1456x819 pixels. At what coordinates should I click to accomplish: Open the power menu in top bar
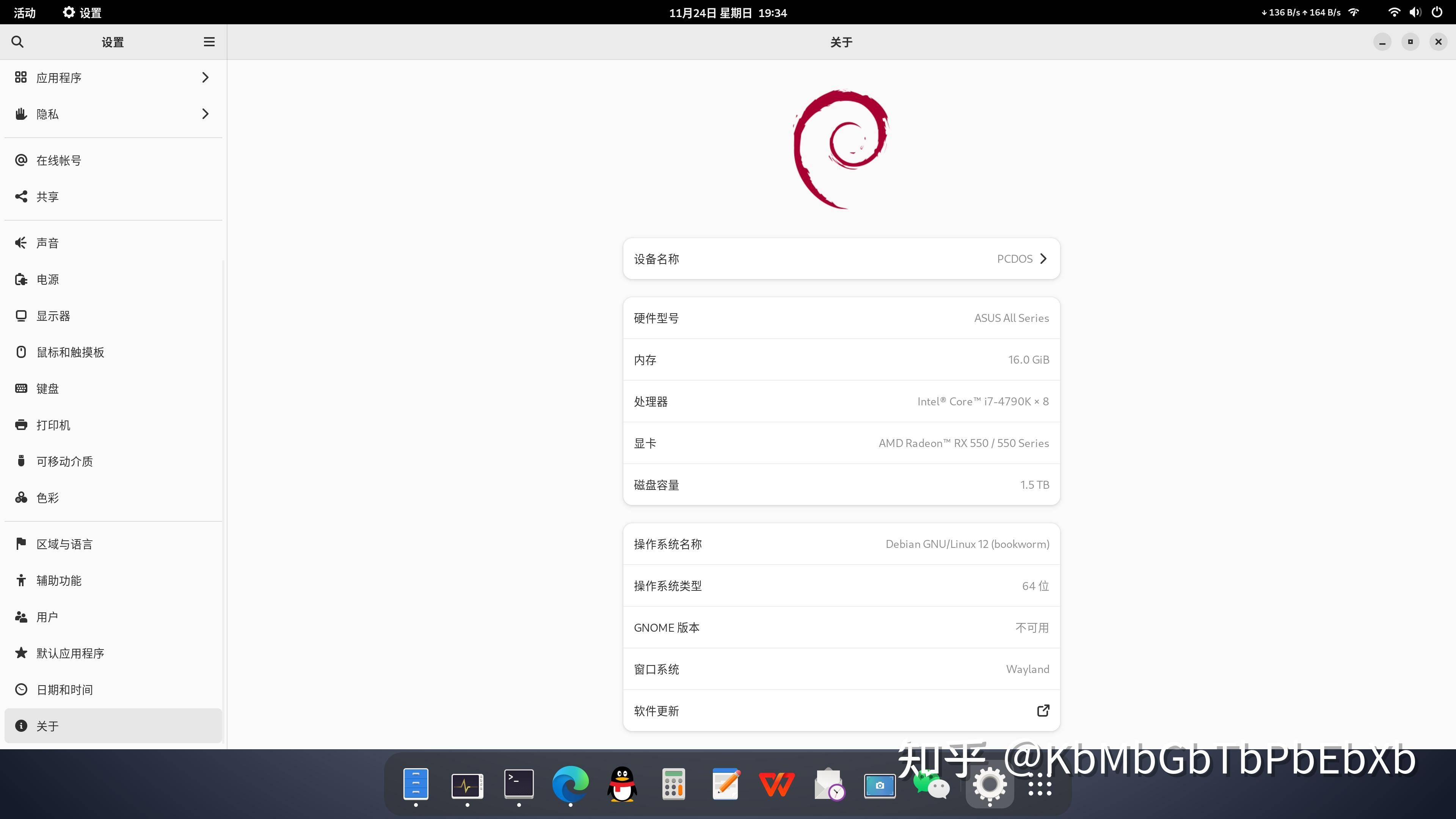pos(1437,13)
